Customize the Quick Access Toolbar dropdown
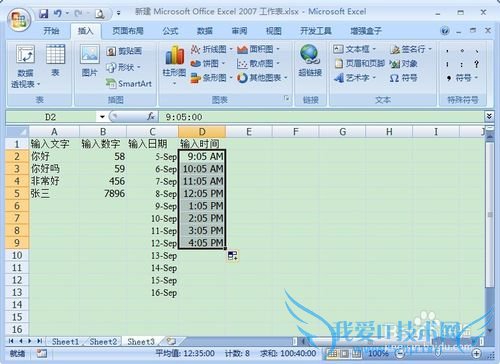 pos(118,14)
